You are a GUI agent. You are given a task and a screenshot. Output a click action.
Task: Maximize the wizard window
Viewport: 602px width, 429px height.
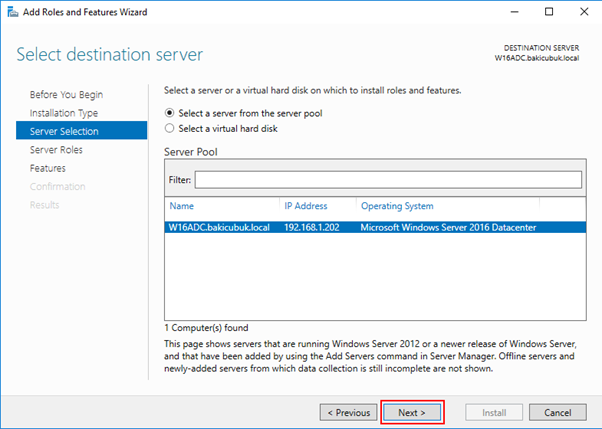coord(549,12)
